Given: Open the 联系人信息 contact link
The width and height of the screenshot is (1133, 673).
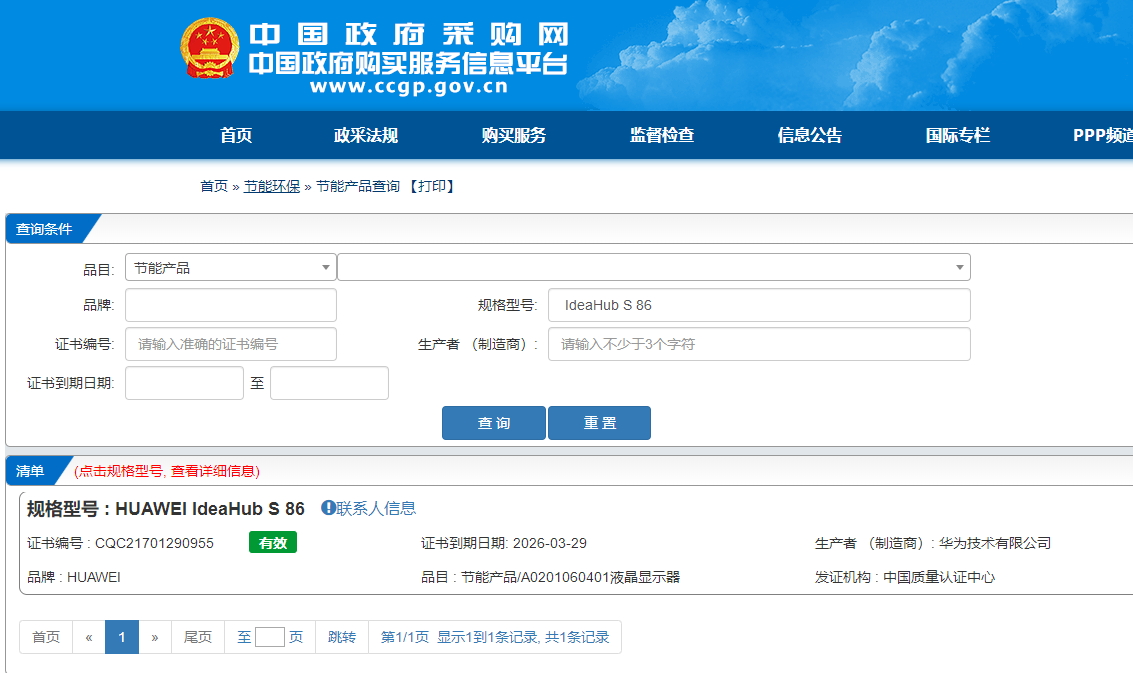Looking at the screenshot, I should 376,508.
